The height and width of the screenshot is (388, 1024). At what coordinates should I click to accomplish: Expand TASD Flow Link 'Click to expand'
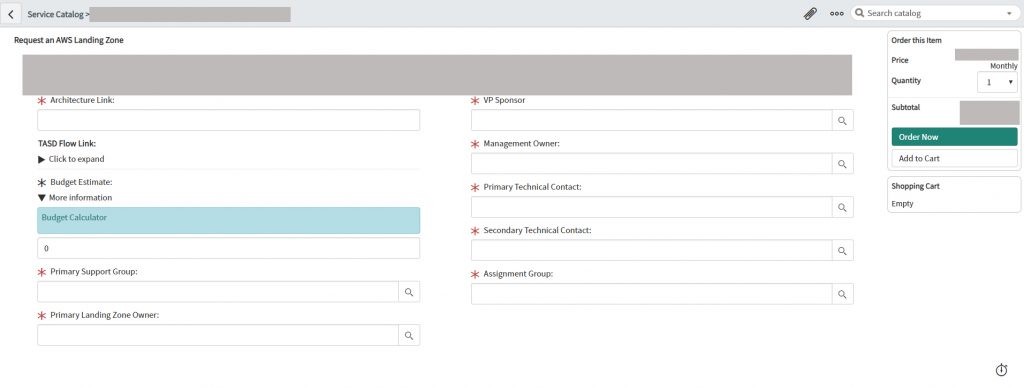(71, 159)
